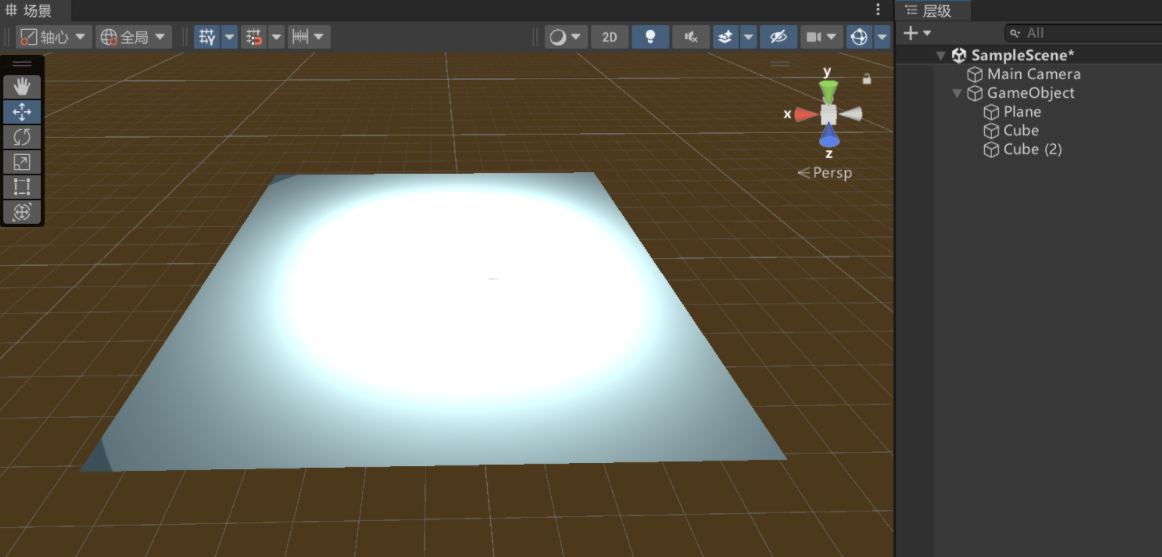Select Main Camera in the hierarchy
Screen dimensions: 1162x557
(1033, 74)
